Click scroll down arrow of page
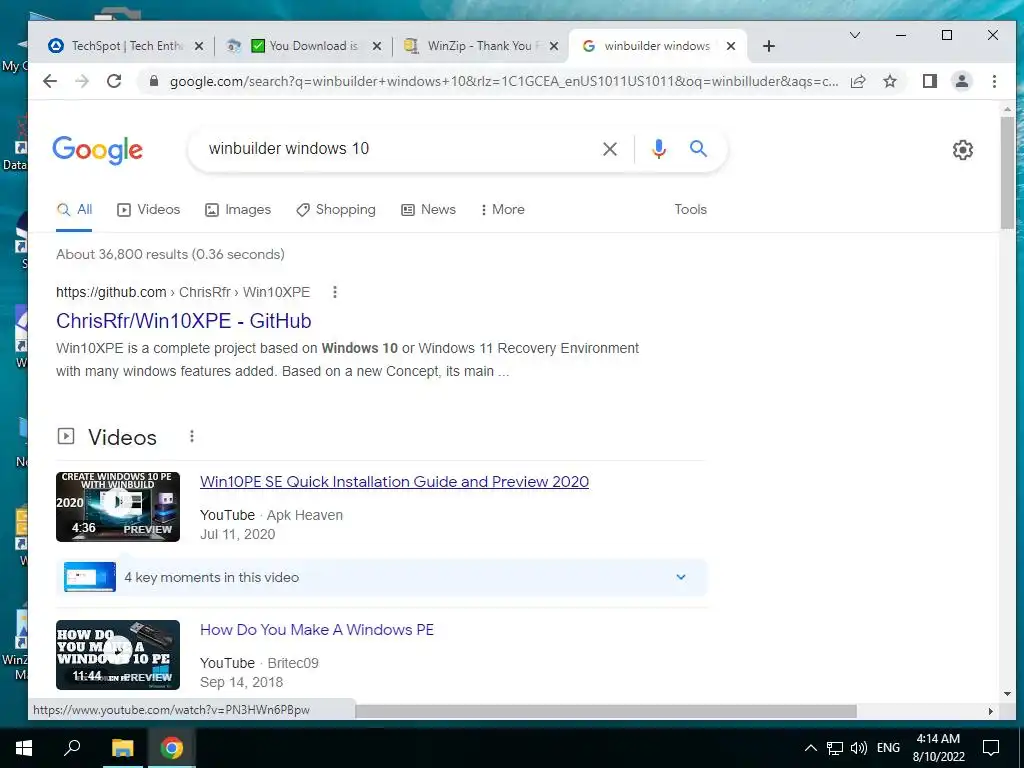Viewport: 1024px width, 768px height. pos(1007,693)
